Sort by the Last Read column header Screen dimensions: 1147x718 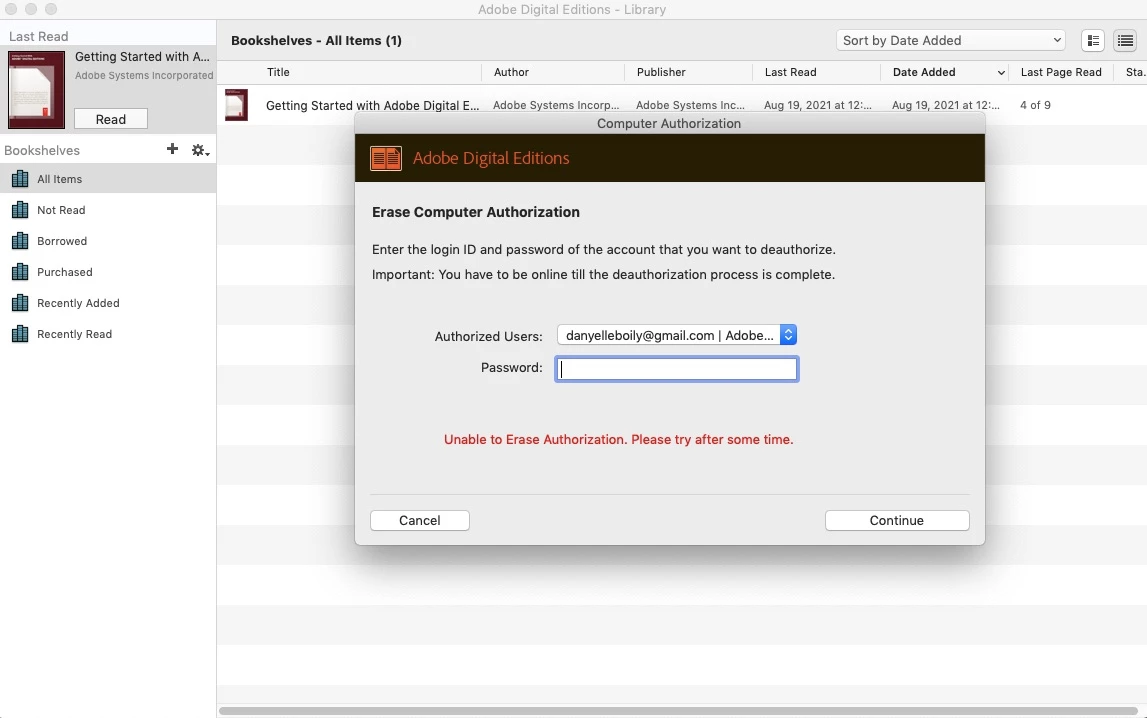point(791,72)
